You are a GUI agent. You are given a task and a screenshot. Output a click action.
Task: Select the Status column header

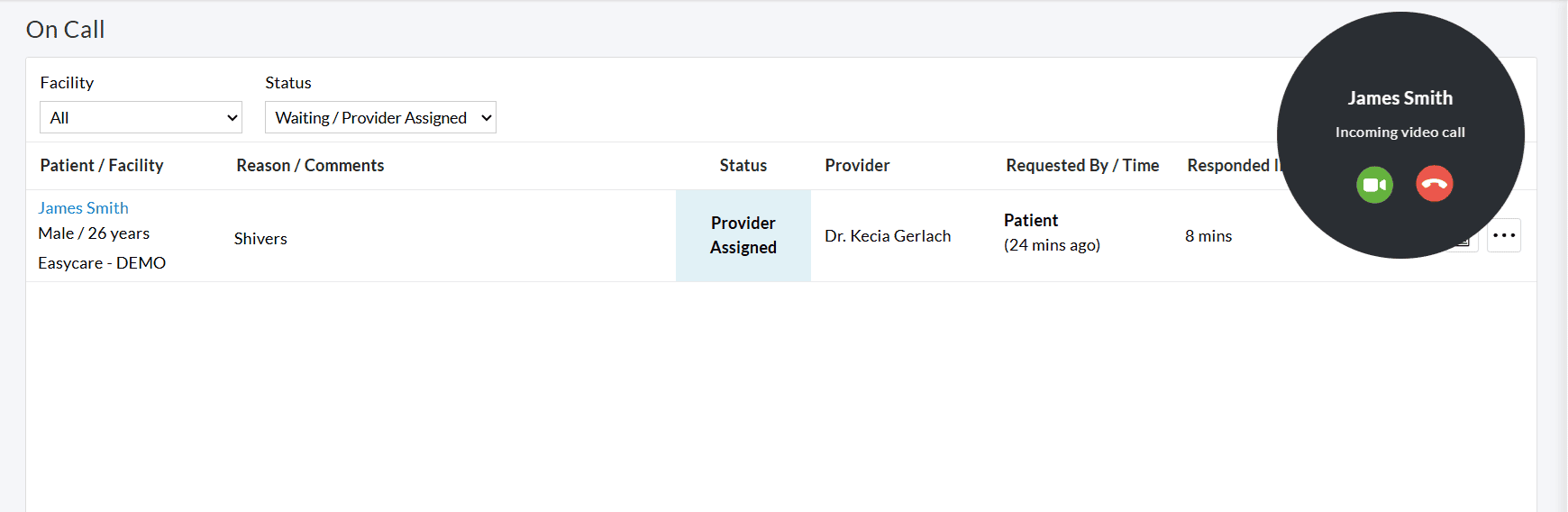(x=743, y=166)
